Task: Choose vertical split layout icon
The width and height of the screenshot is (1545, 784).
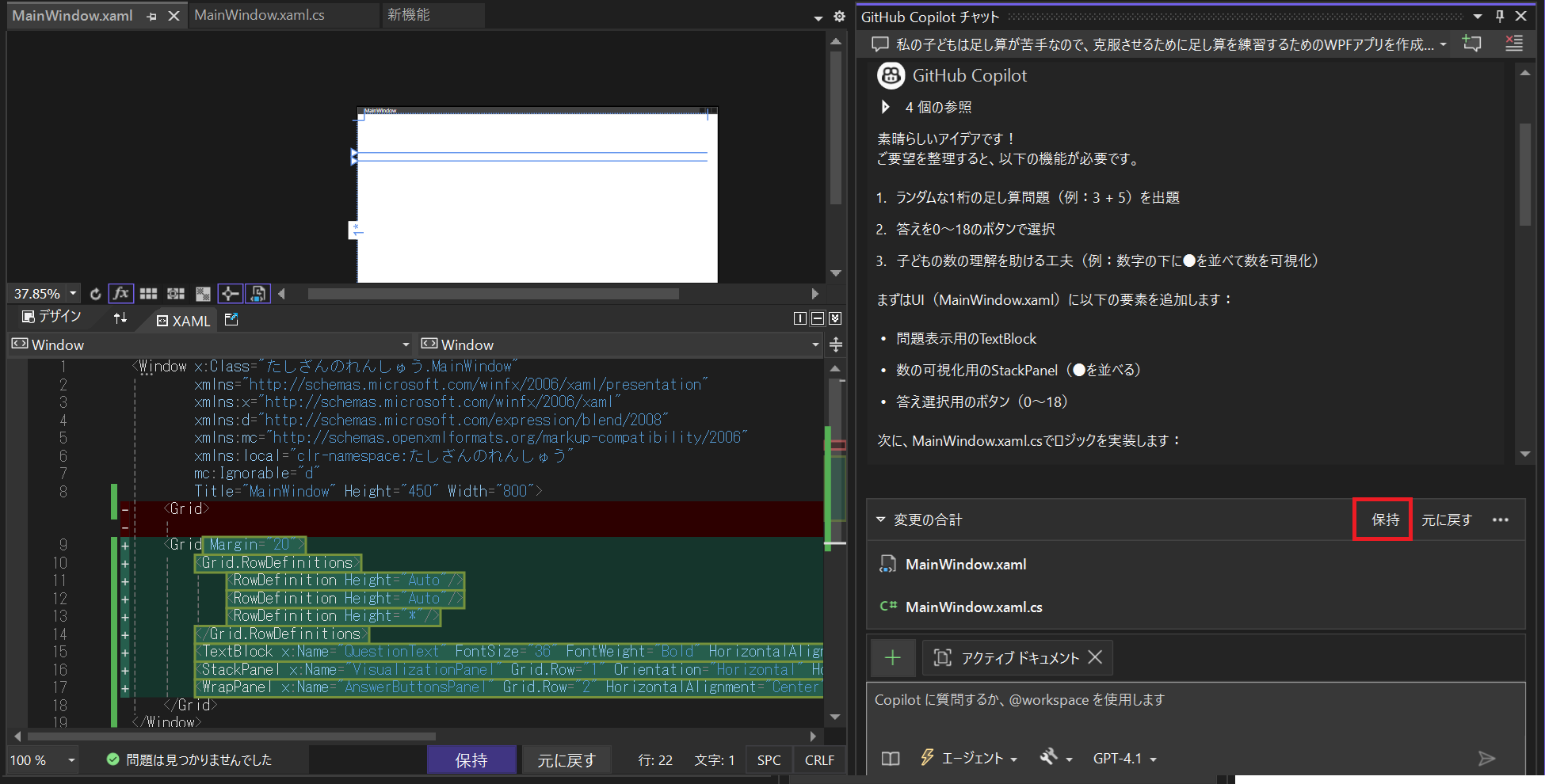Action: point(800,318)
